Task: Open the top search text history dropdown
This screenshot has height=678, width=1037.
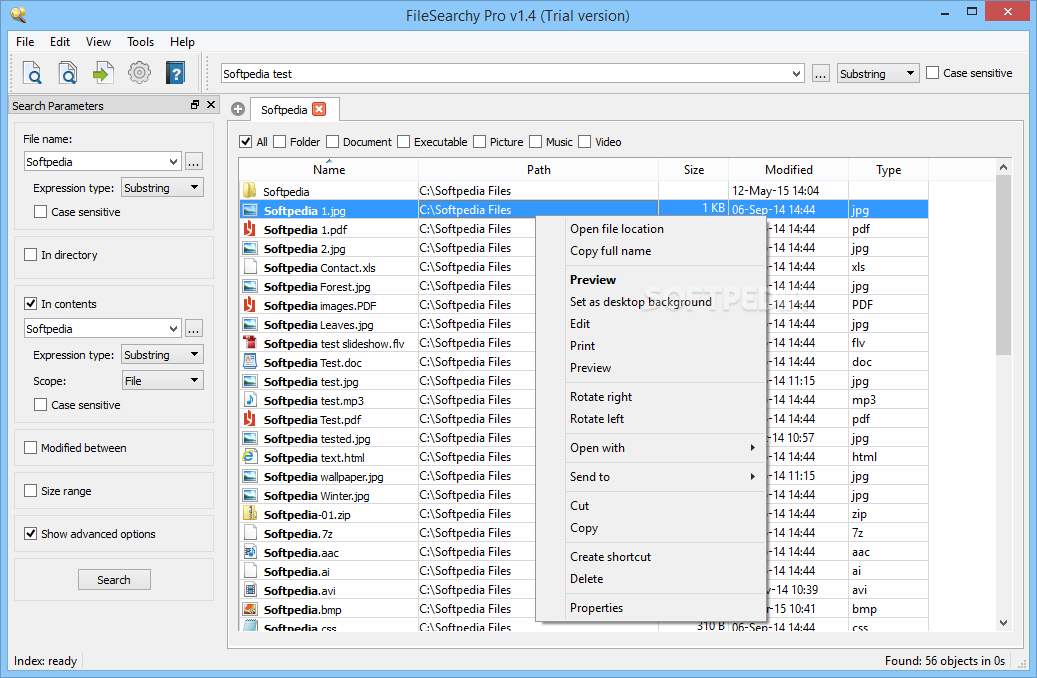Action: tap(796, 73)
